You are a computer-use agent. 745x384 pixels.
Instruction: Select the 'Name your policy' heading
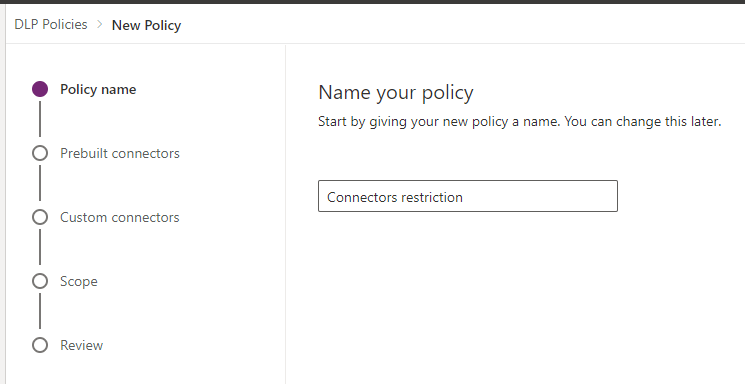tap(396, 93)
